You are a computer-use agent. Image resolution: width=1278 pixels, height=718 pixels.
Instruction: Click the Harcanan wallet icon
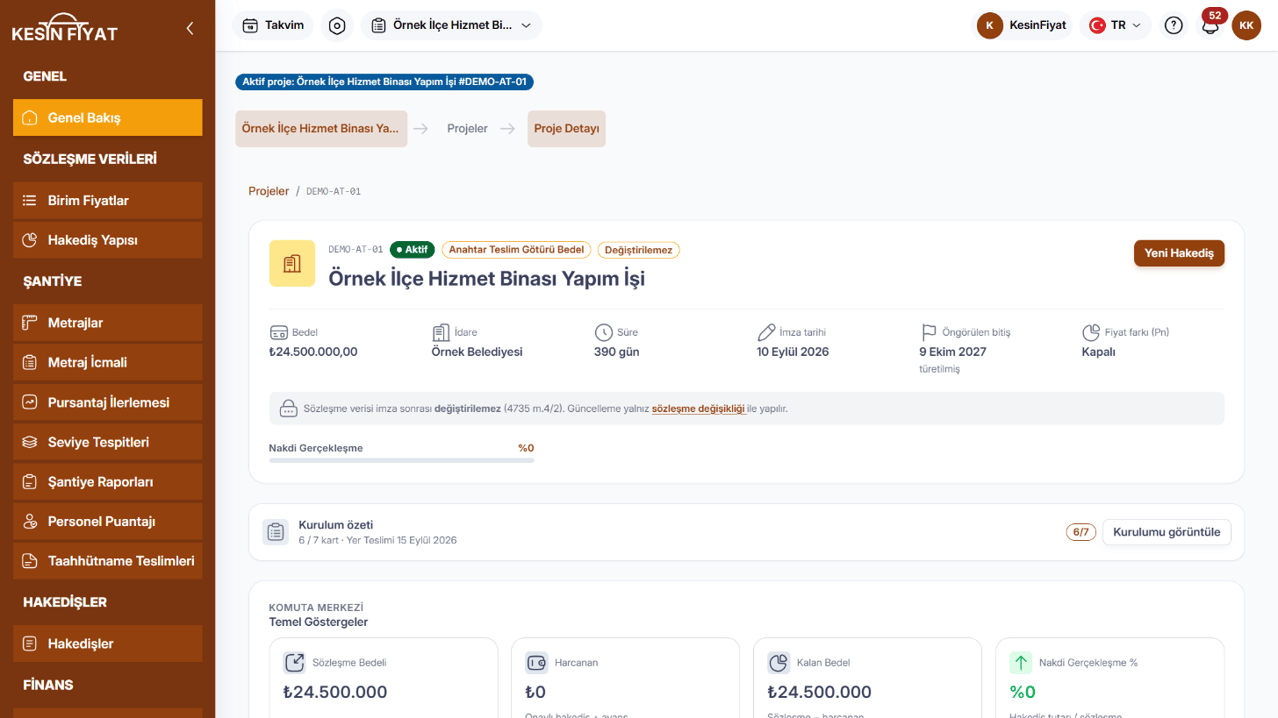[536, 662]
